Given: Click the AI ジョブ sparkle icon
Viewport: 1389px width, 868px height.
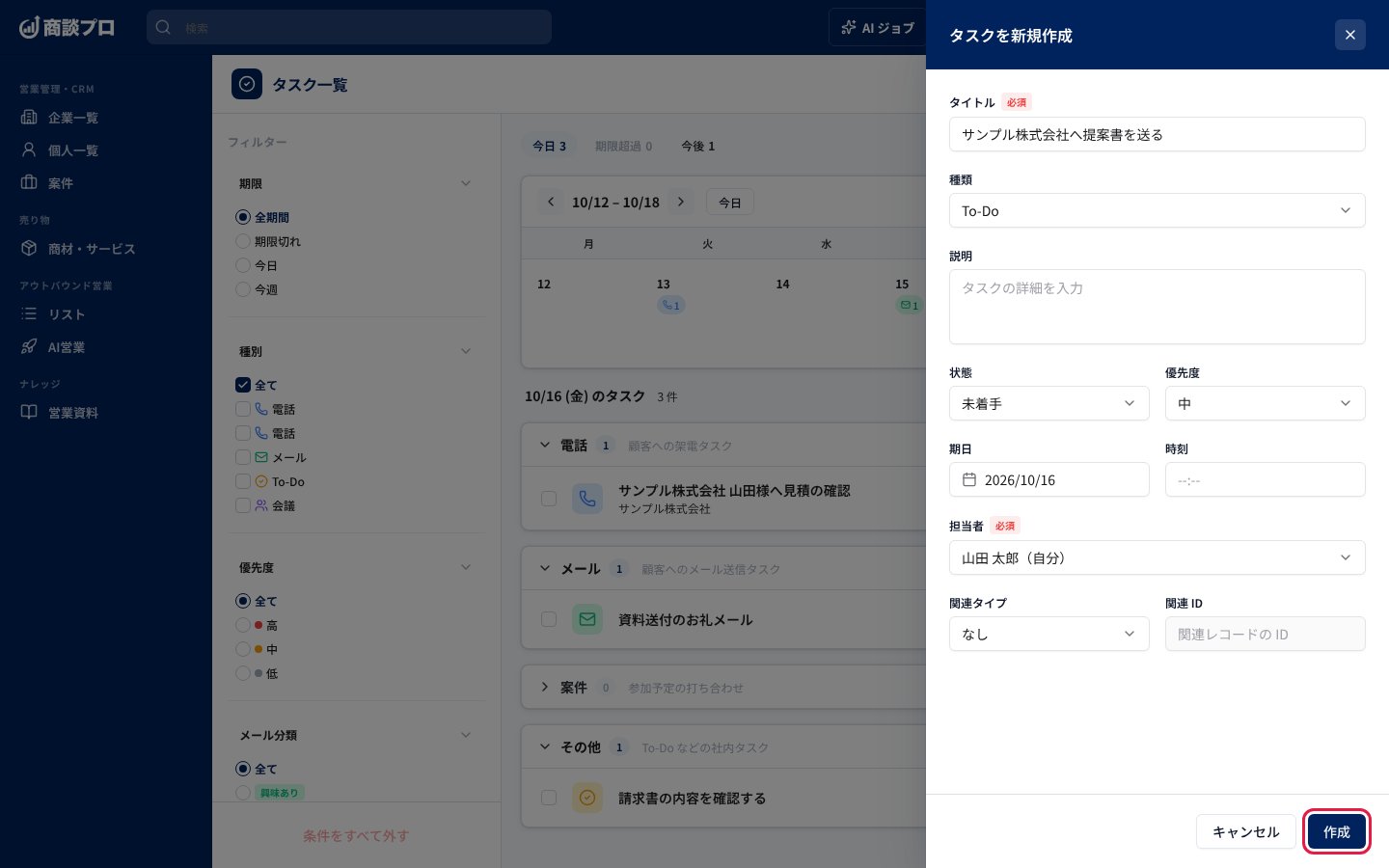Looking at the screenshot, I should pyautogui.click(x=849, y=28).
